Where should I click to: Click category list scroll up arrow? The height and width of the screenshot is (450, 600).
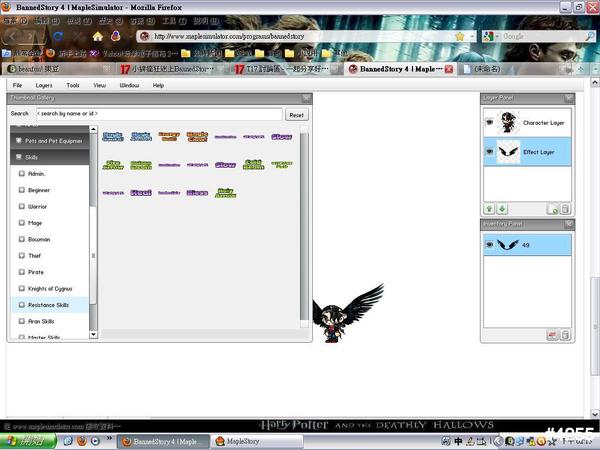(x=93, y=130)
